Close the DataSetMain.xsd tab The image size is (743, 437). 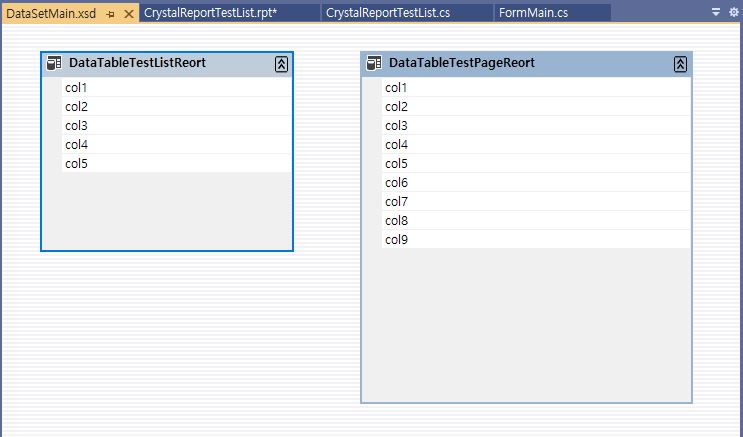point(128,14)
